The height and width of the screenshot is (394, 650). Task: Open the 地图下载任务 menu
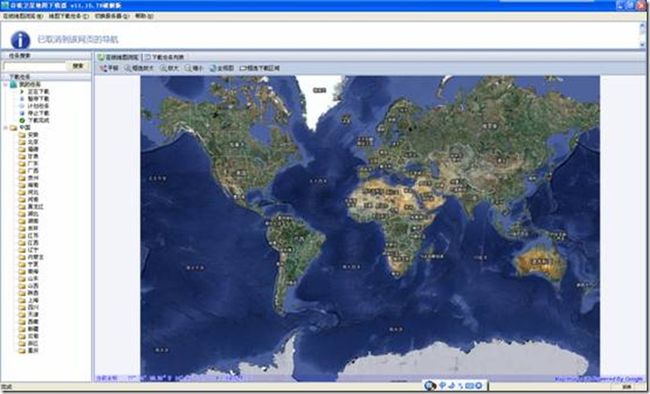click(69, 16)
